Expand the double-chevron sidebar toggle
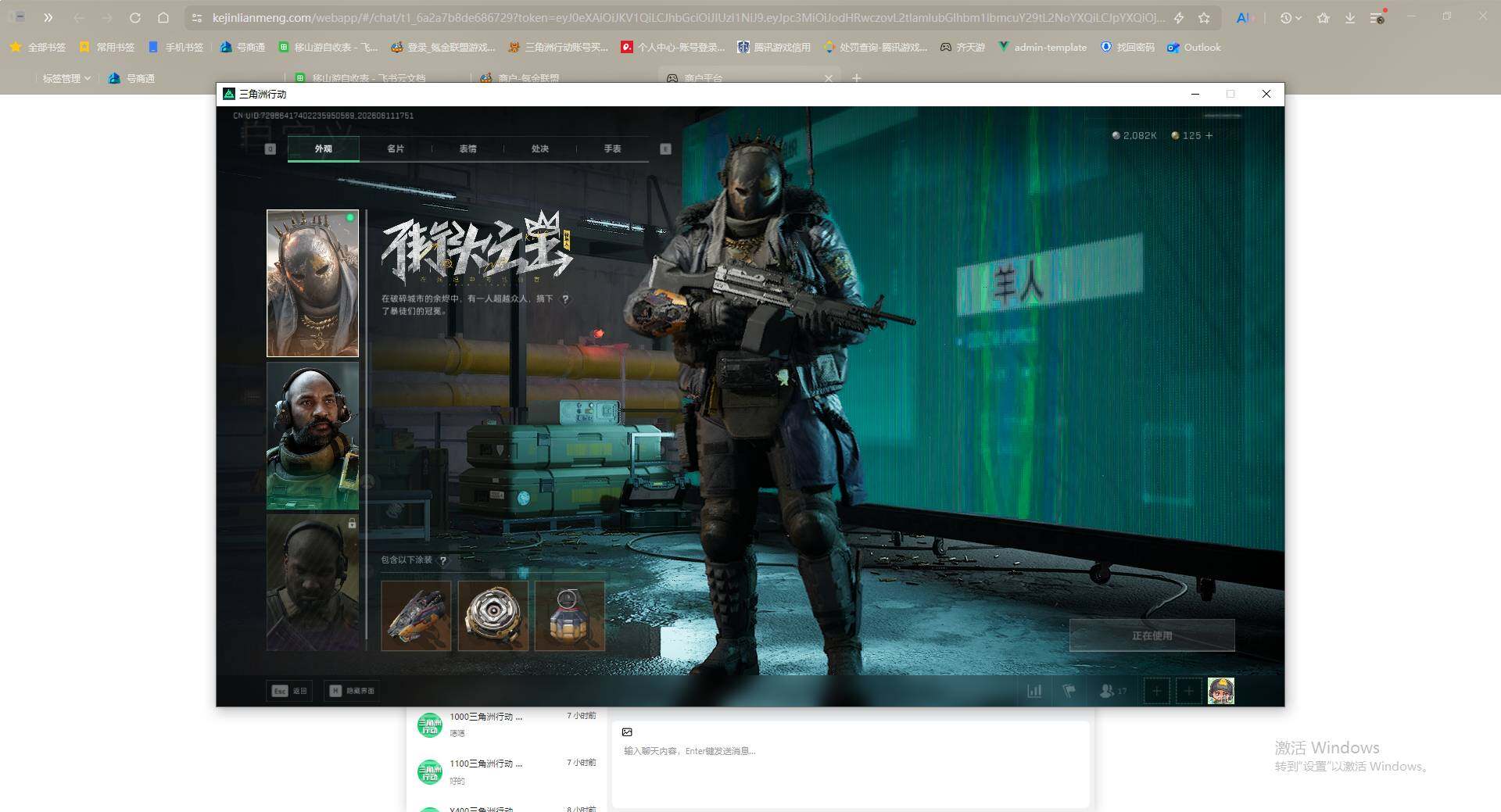The width and height of the screenshot is (1501, 812). click(48, 17)
